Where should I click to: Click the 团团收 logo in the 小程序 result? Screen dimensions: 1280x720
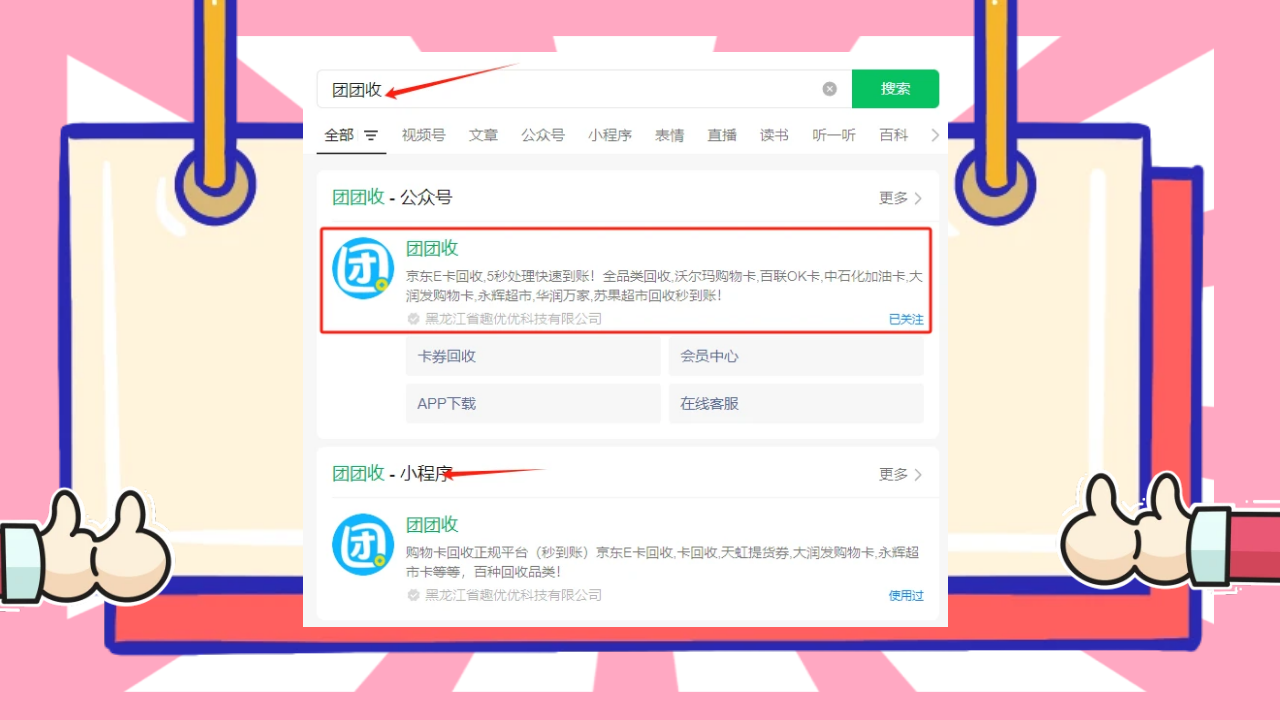pyautogui.click(x=363, y=544)
